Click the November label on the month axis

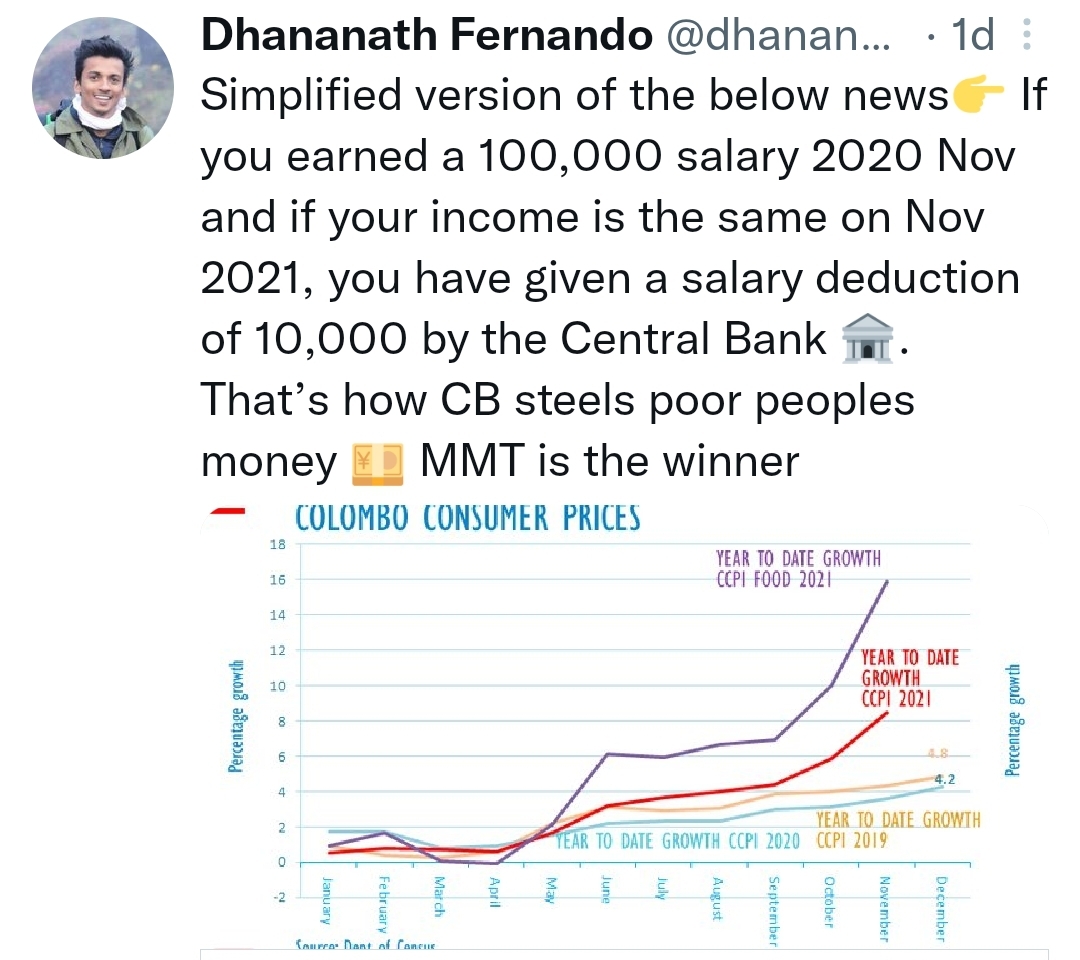click(x=884, y=908)
